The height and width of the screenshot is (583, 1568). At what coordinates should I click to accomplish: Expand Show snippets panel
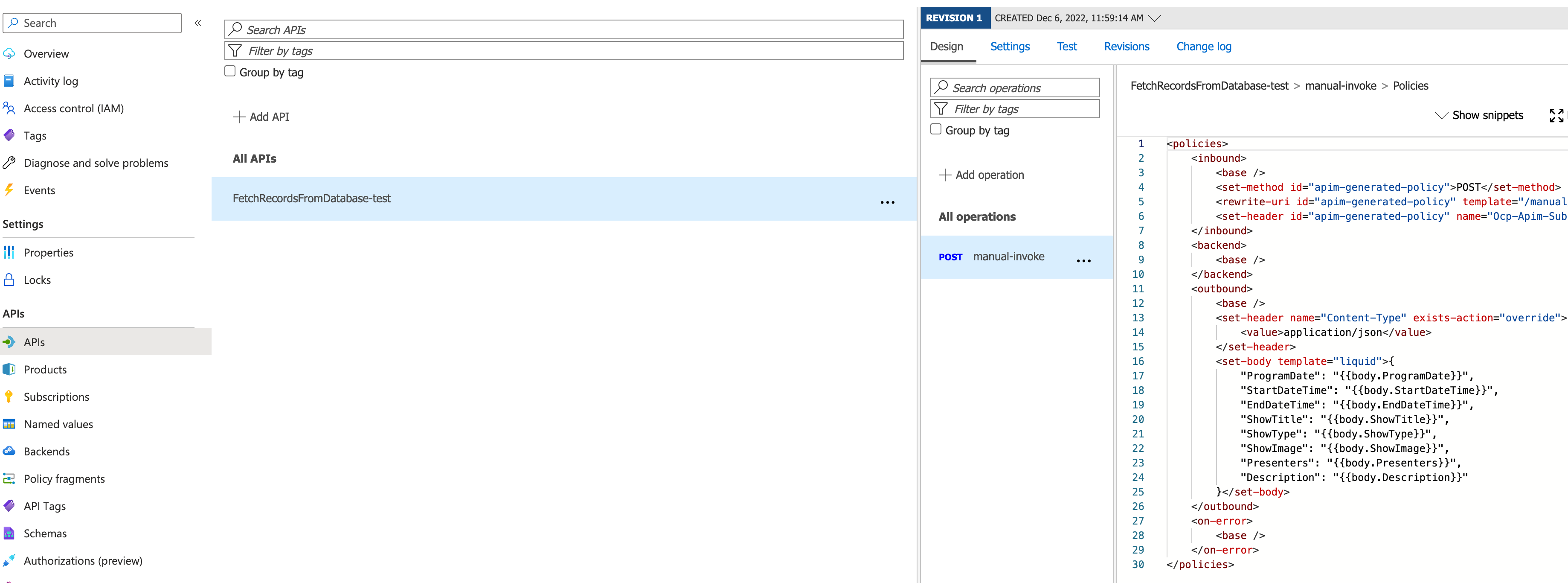coord(1479,115)
